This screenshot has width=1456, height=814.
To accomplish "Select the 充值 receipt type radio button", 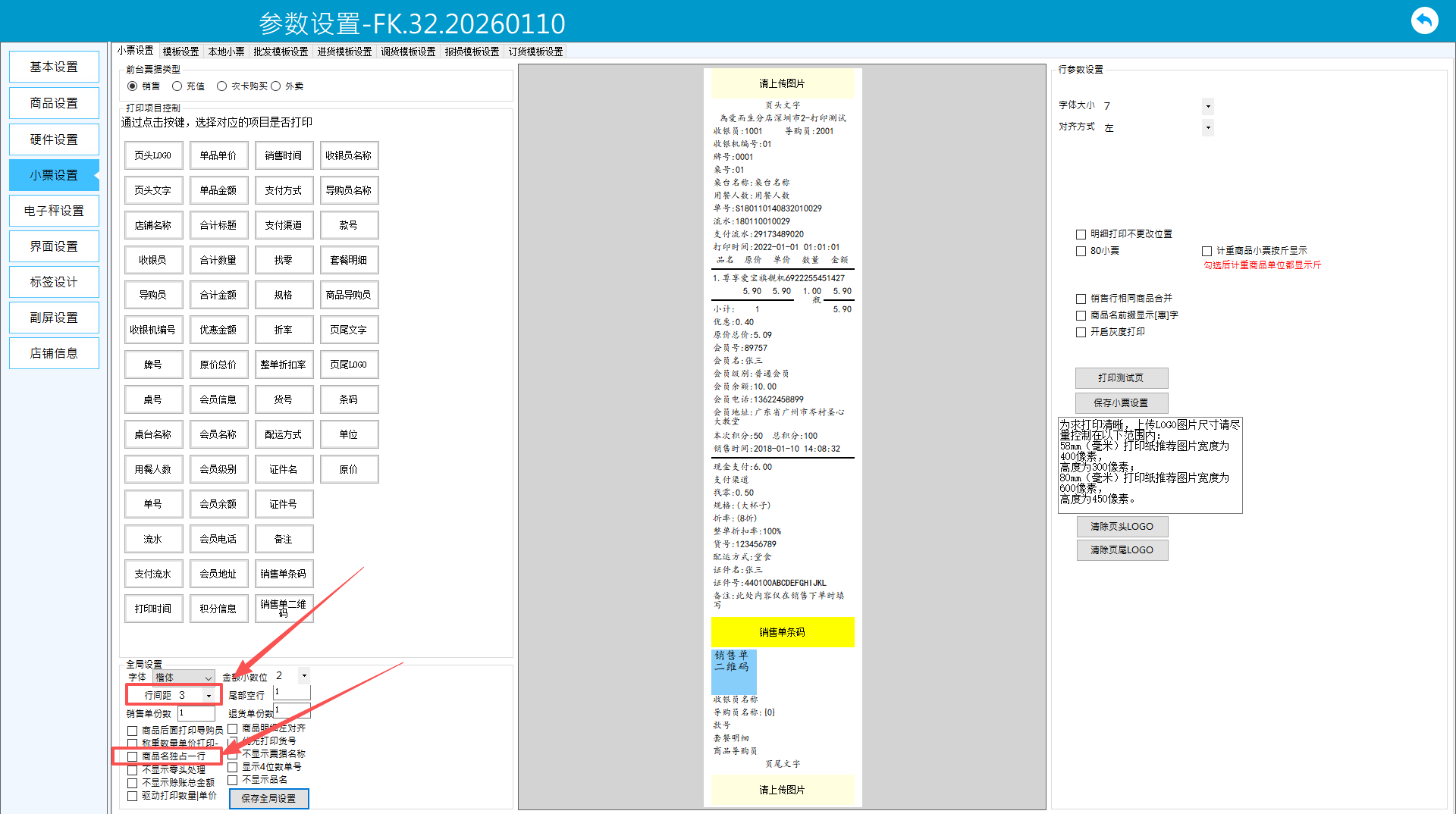I will tap(177, 86).
